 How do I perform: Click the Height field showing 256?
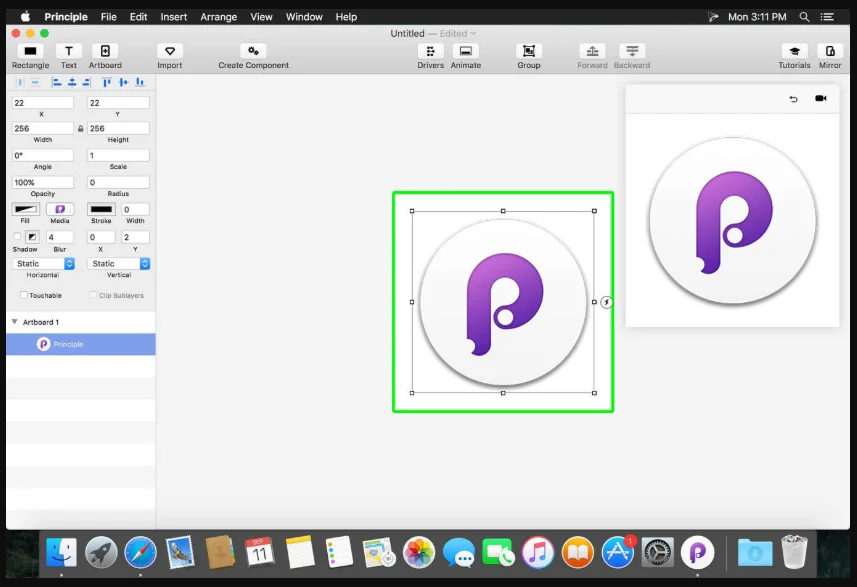point(118,128)
